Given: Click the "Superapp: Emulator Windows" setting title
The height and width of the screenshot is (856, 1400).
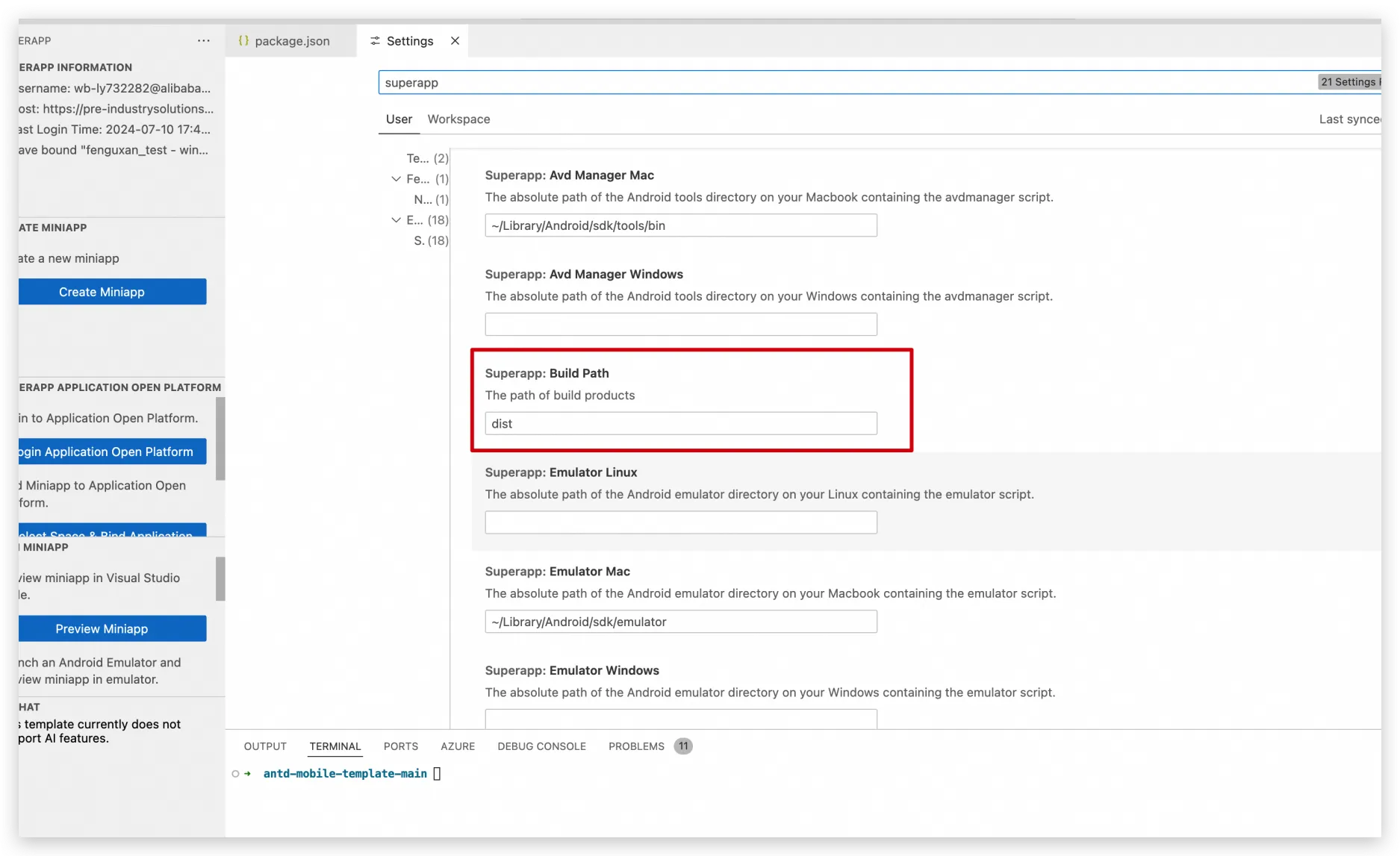Looking at the screenshot, I should (573, 671).
